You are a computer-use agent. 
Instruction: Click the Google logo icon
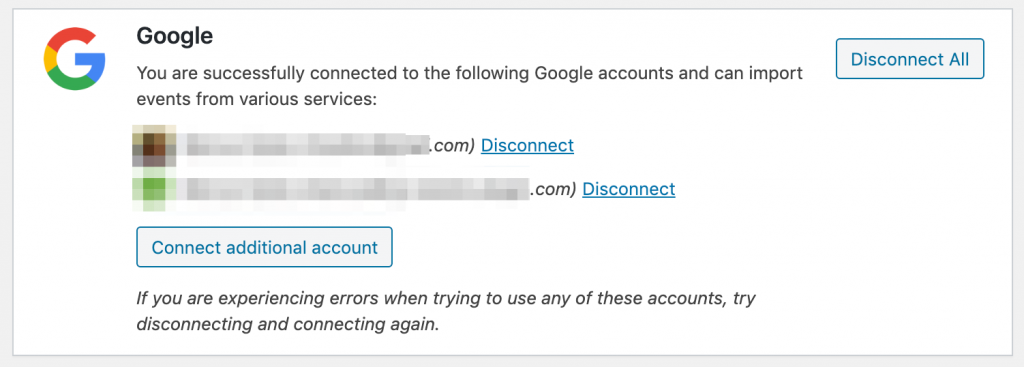[x=74, y=59]
